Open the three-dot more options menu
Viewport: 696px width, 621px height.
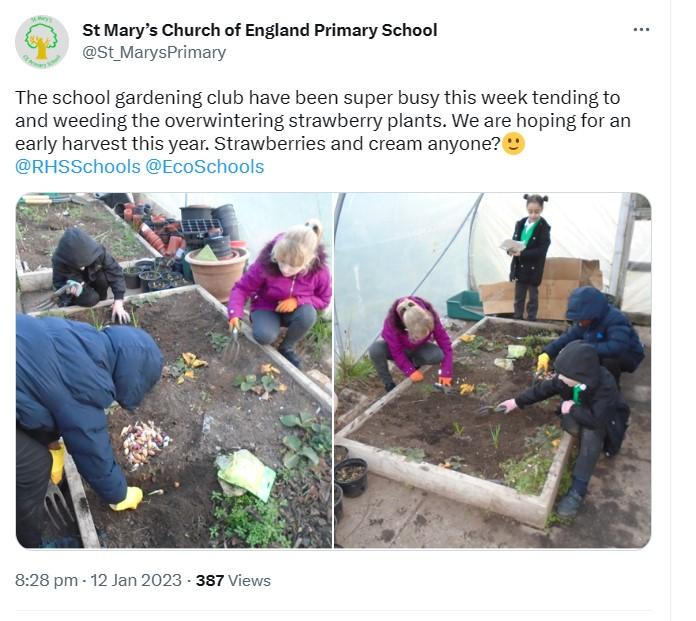point(641,30)
